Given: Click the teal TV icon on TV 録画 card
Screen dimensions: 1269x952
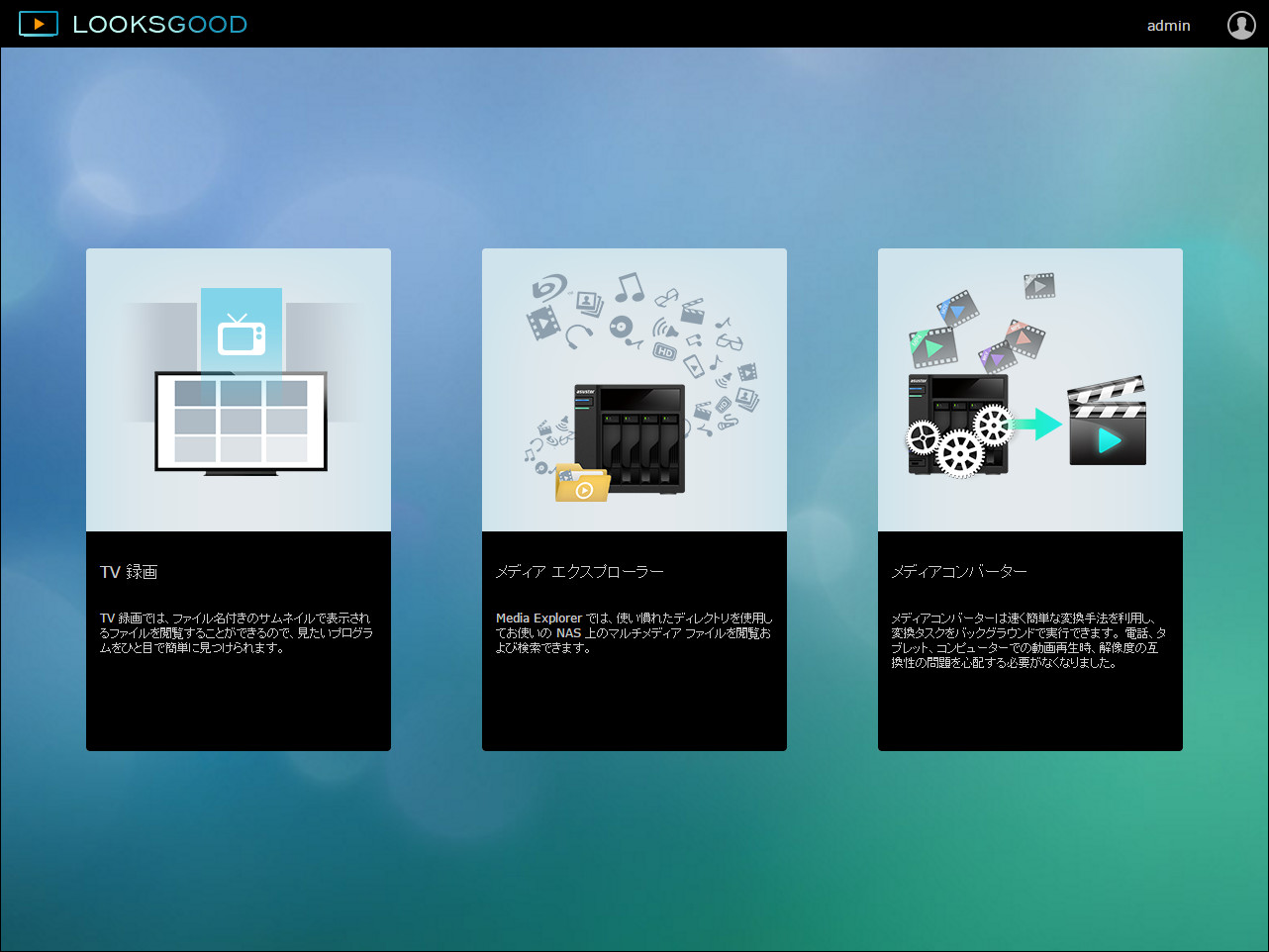Looking at the screenshot, I should click(x=243, y=335).
